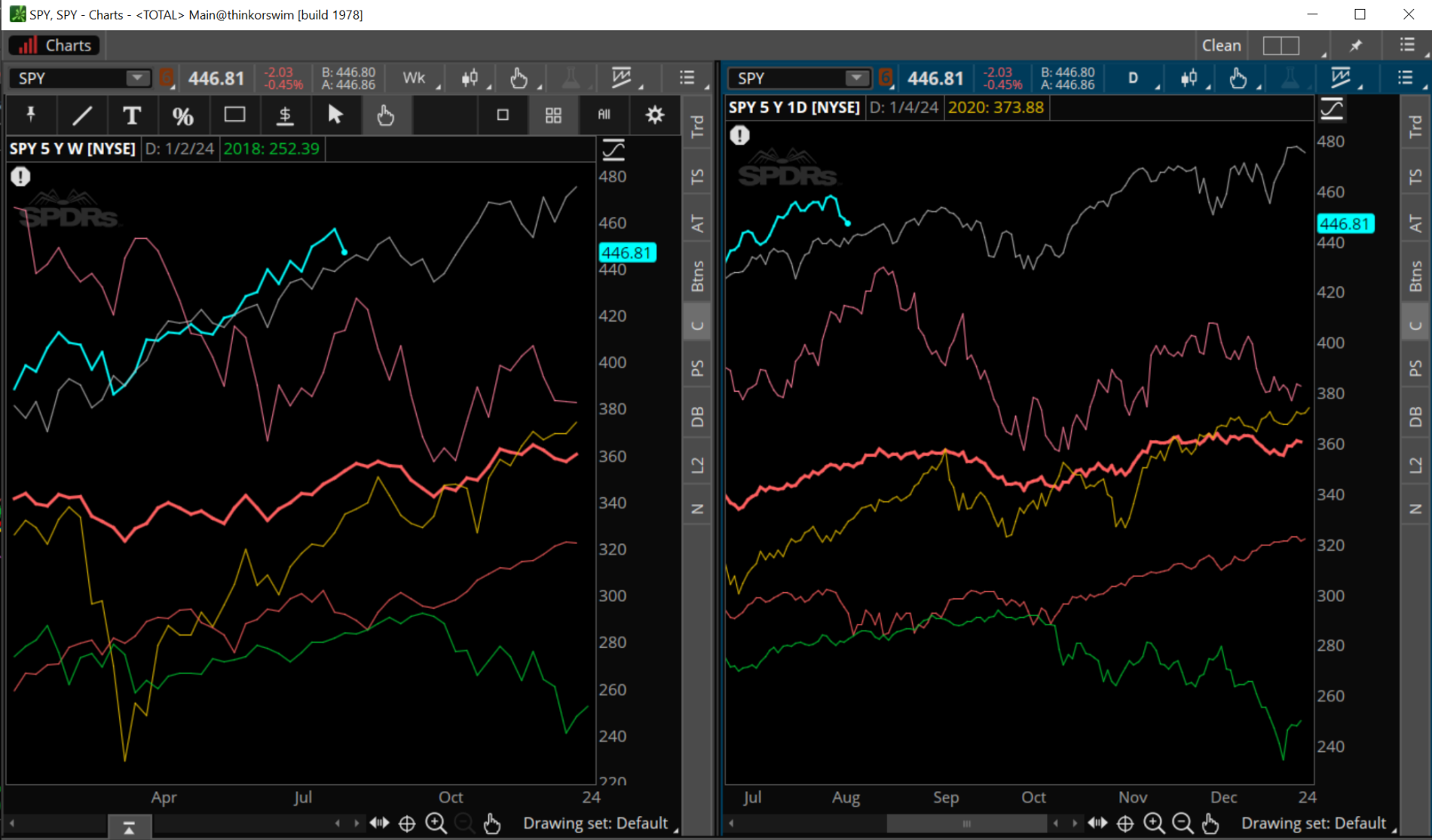This screenshot has height=840, width=1432.
Task: Toggle the TS side panel on weekly chart
Action: (x=698, y=177)
